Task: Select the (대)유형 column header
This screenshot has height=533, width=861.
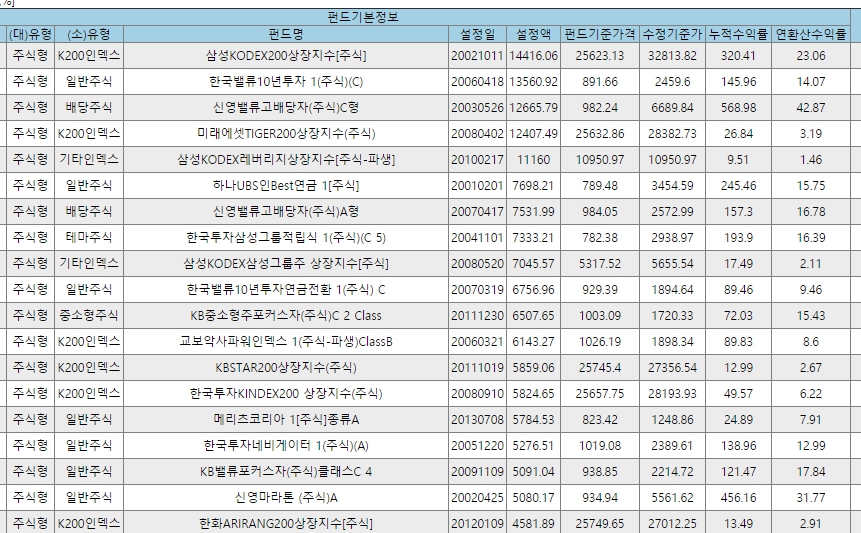Action: point(30,35)
